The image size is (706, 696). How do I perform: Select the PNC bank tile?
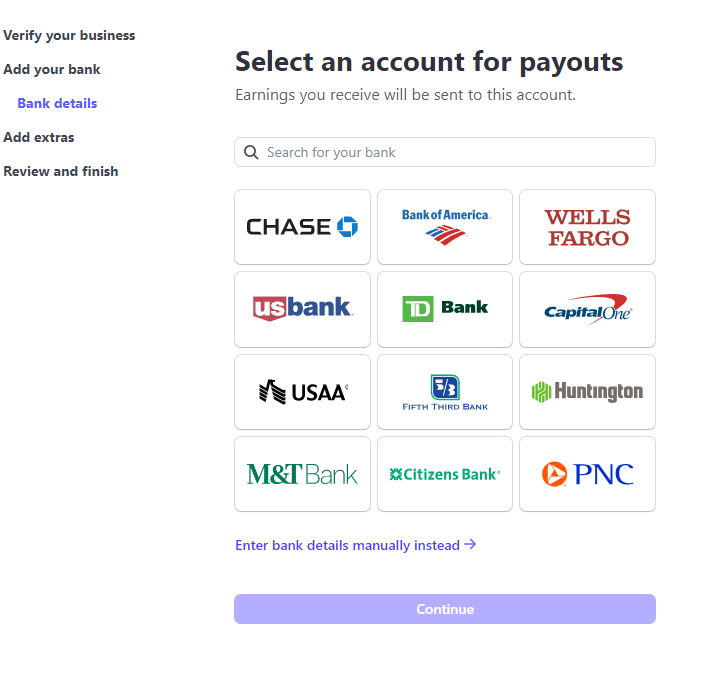pos(587,474)
